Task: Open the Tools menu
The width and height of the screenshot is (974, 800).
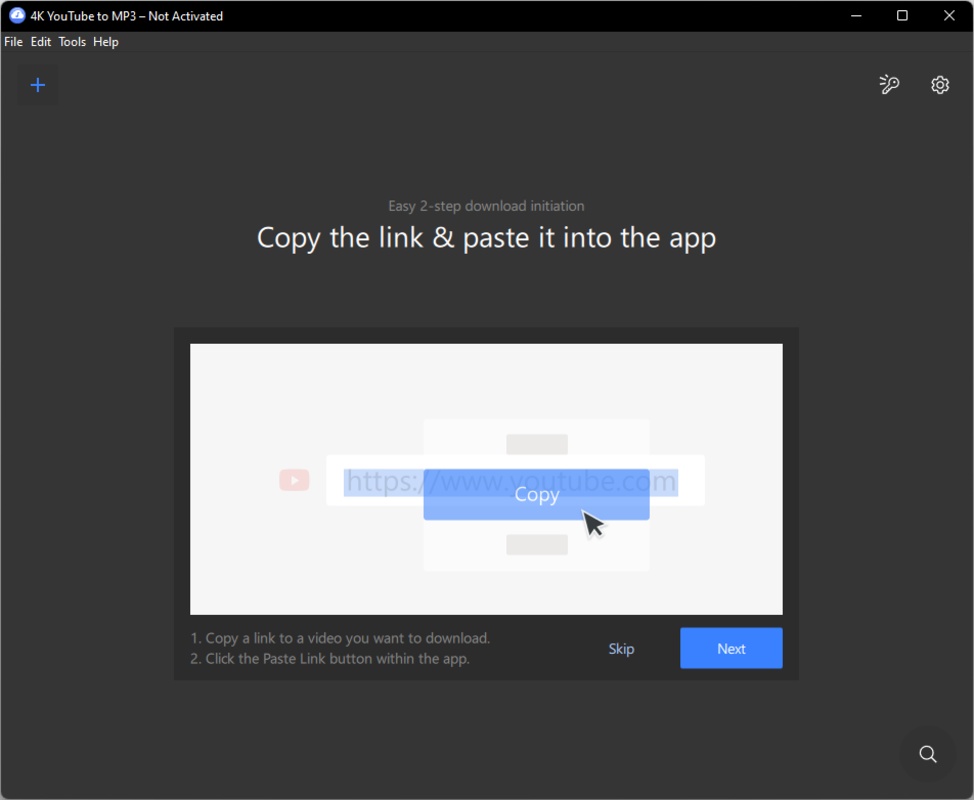Action: [72, 42]
